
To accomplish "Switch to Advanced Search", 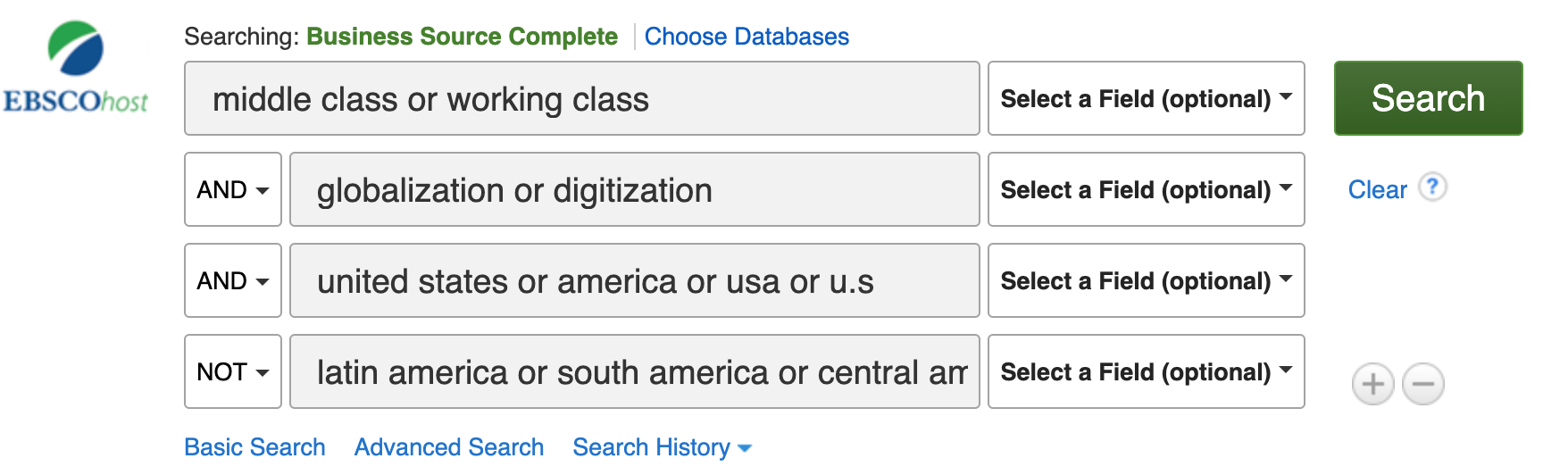I will (448, 447).
